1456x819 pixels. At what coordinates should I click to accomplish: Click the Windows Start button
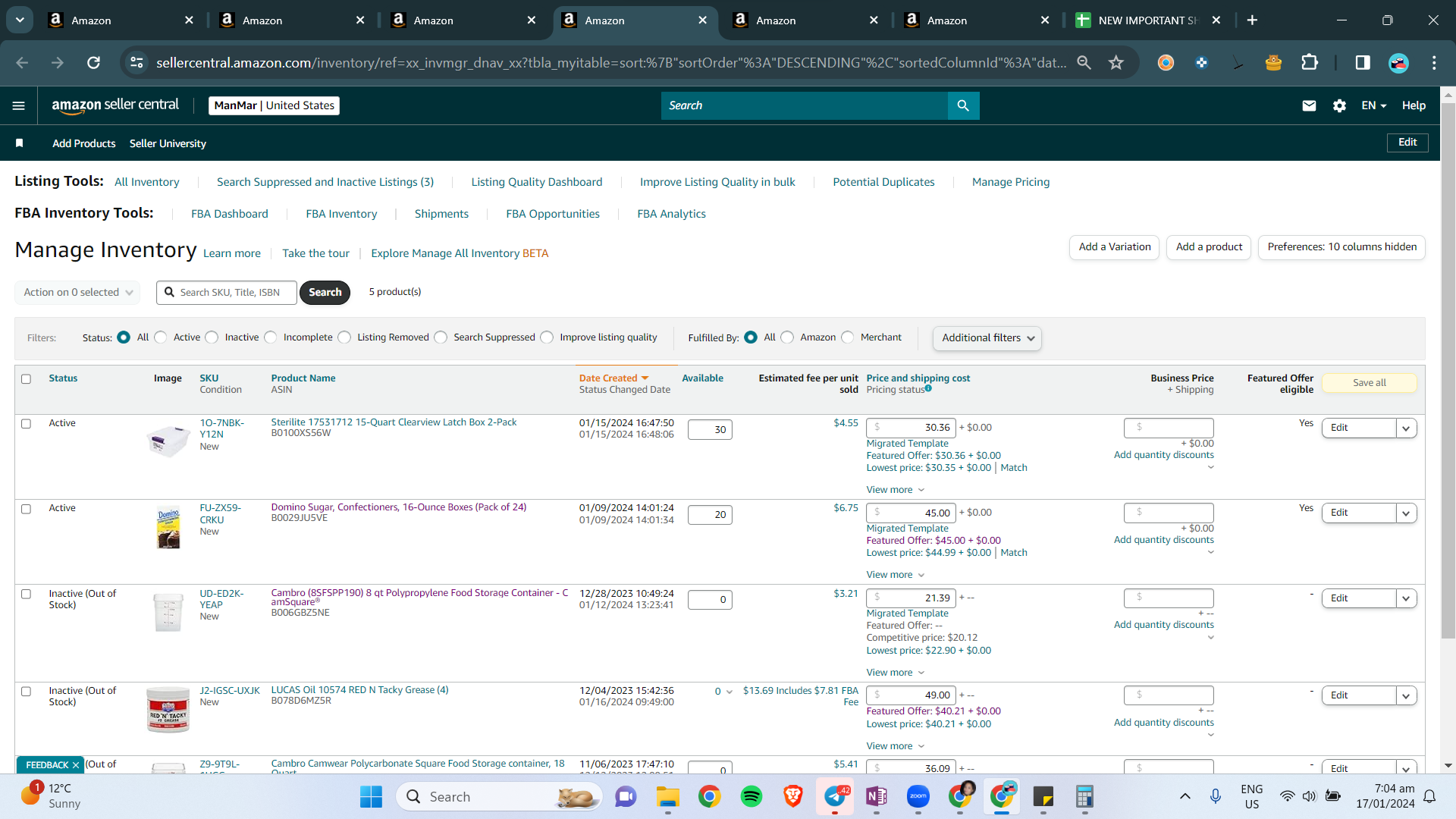371,796
